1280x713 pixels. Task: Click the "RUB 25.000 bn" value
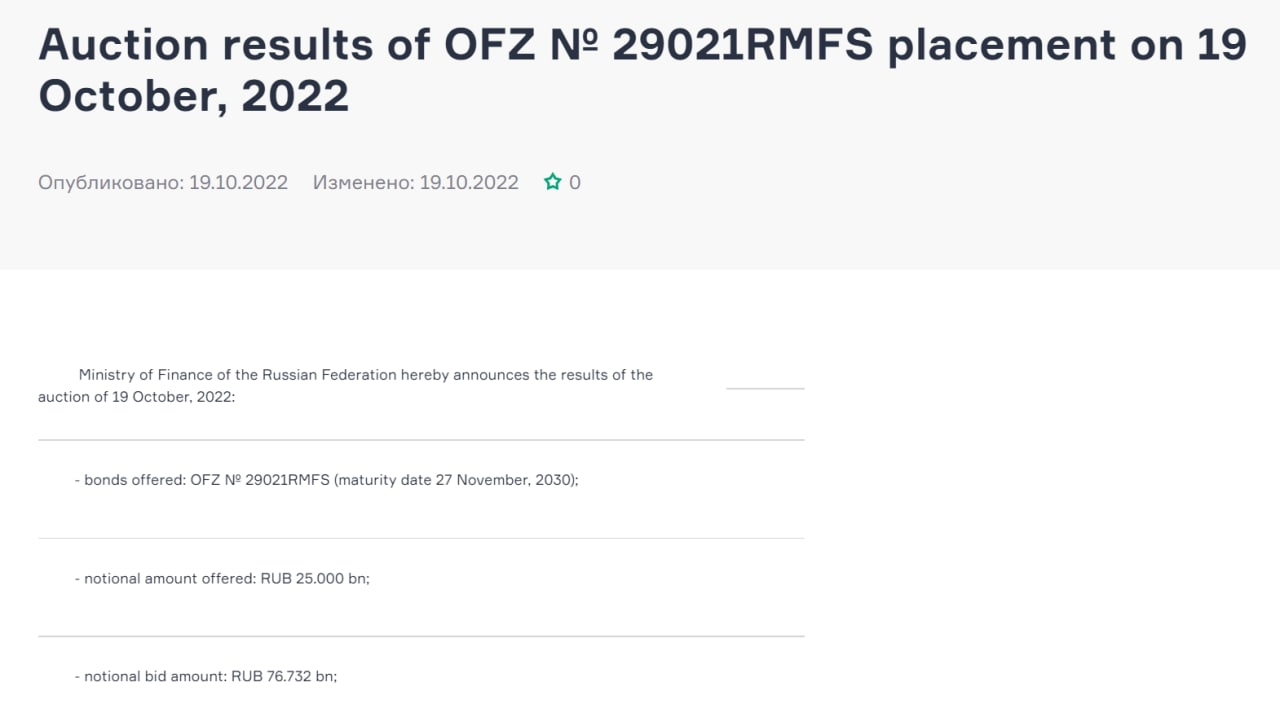point(314,578)
